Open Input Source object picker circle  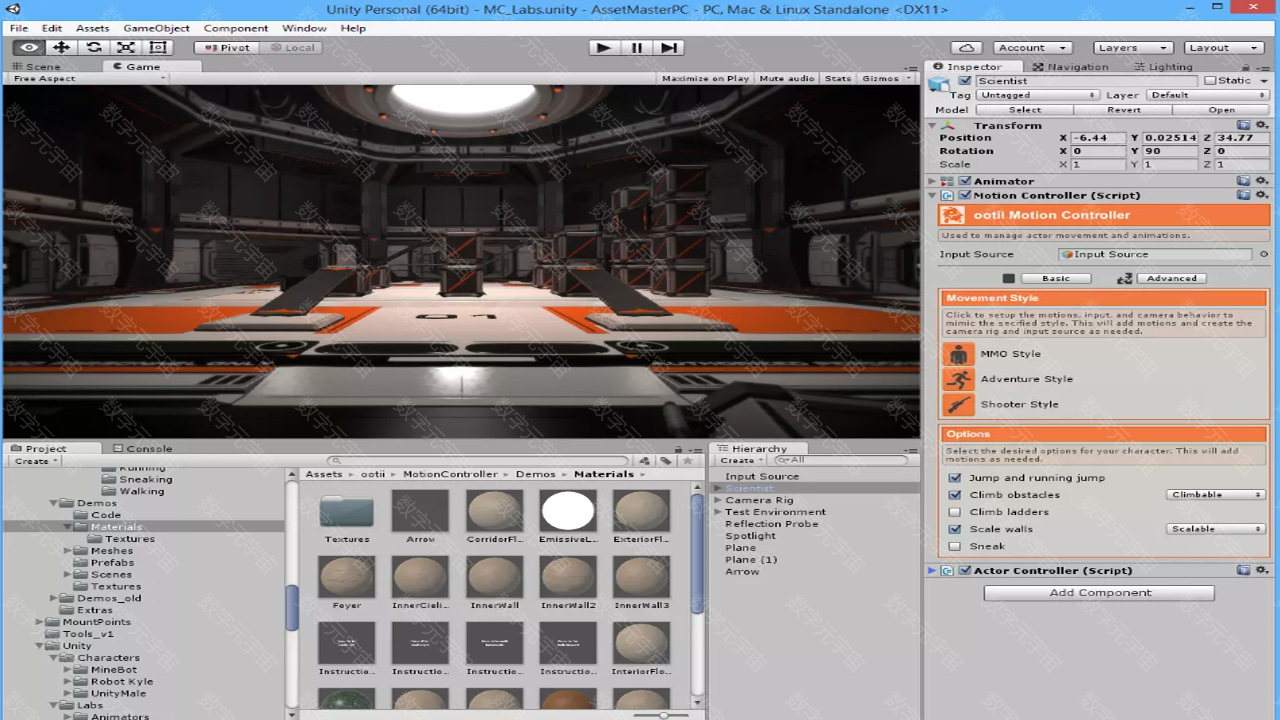tap(1264, 254)
